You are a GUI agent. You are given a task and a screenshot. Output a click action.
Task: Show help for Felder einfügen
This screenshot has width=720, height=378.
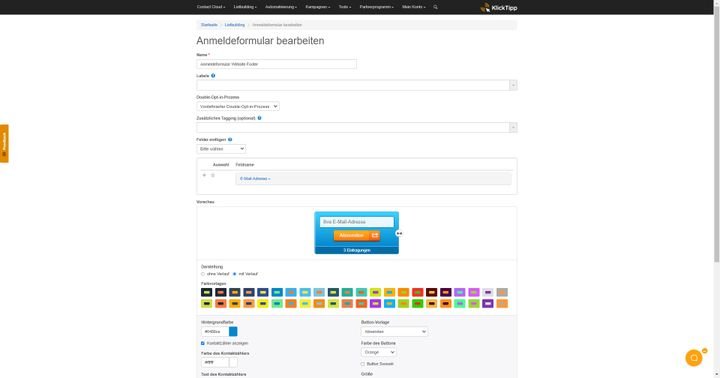pos(230,139)
